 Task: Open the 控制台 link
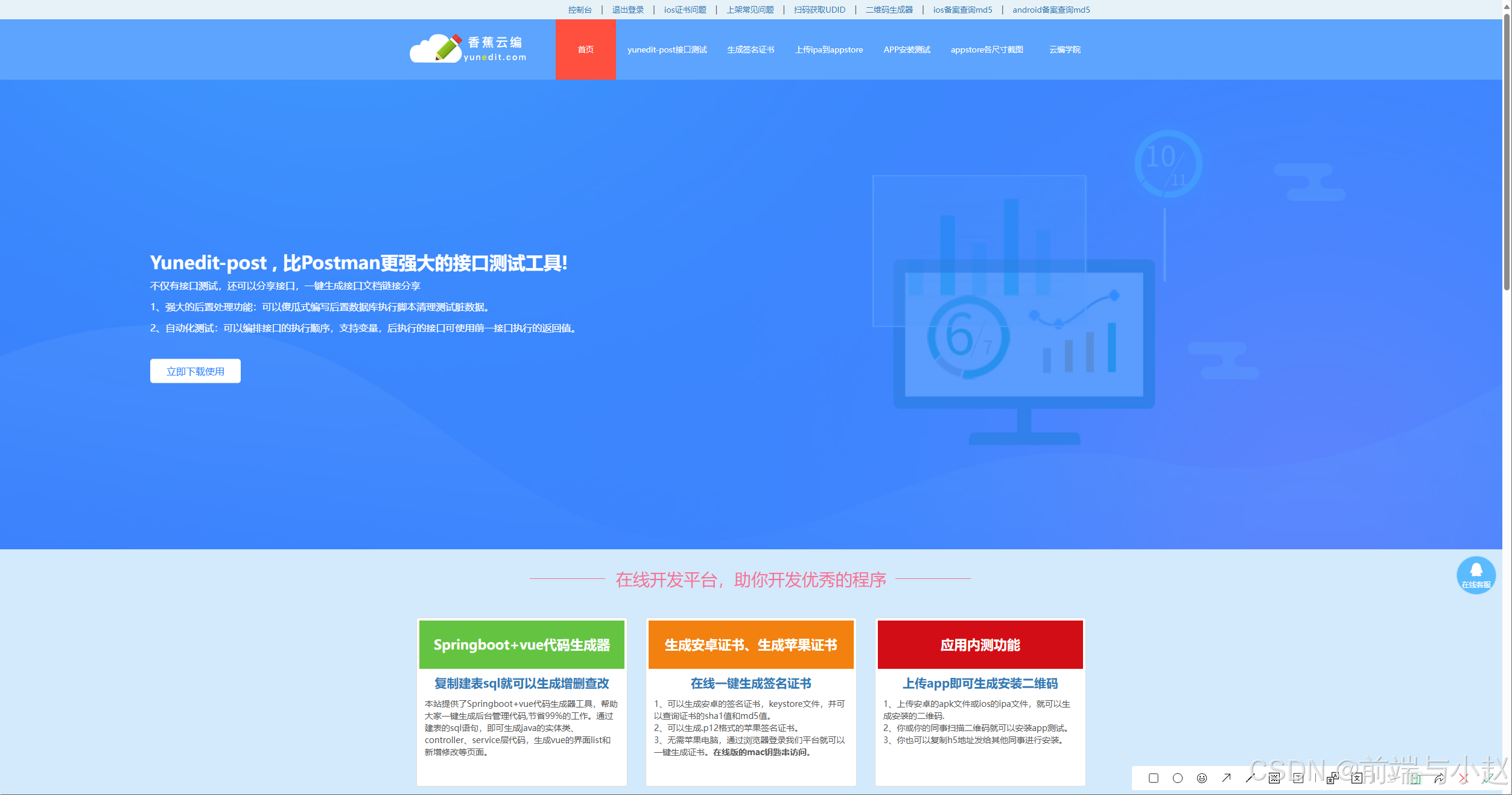point(579,10)
